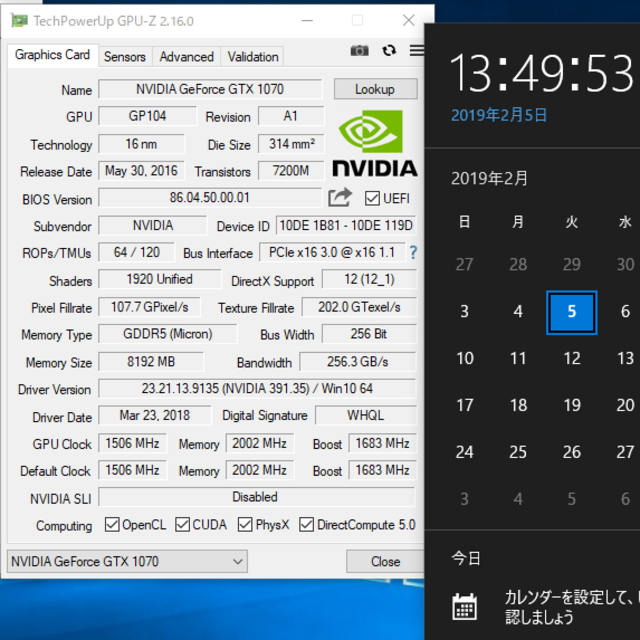Go to the Validation tab
The width and height of the screenshot is (640, 640).
[x=253, y=57]
